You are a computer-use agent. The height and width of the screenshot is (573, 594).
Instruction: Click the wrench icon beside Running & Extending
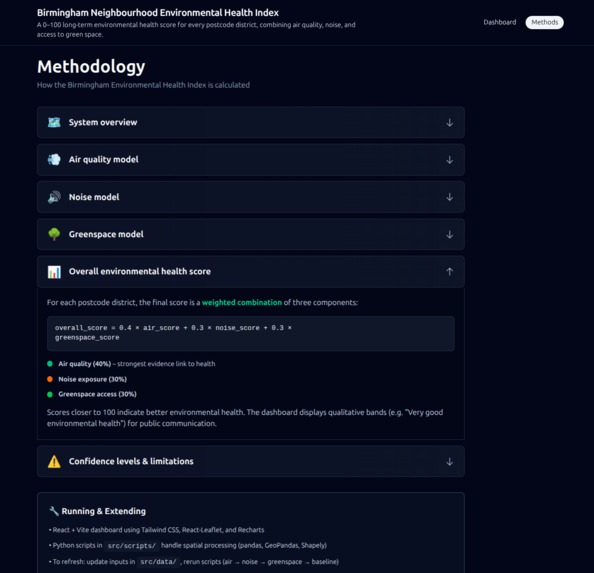pyautogui.click(x=54, y=511)
